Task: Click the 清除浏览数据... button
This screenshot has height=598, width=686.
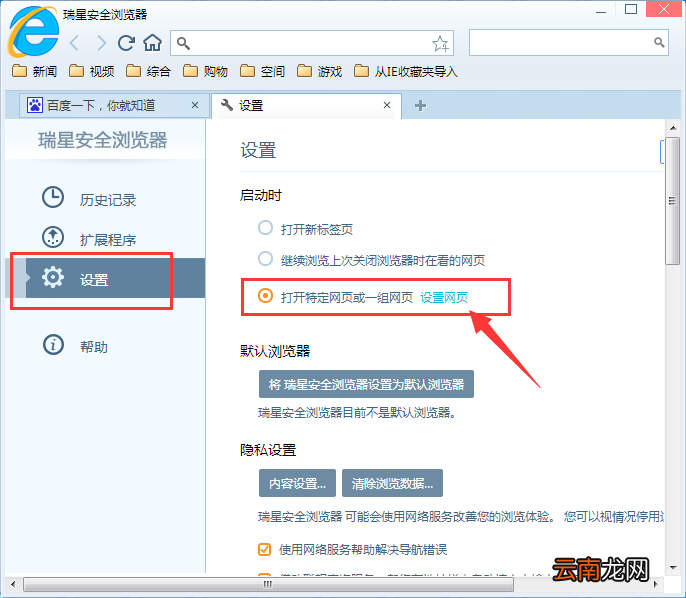Action: 392,483
